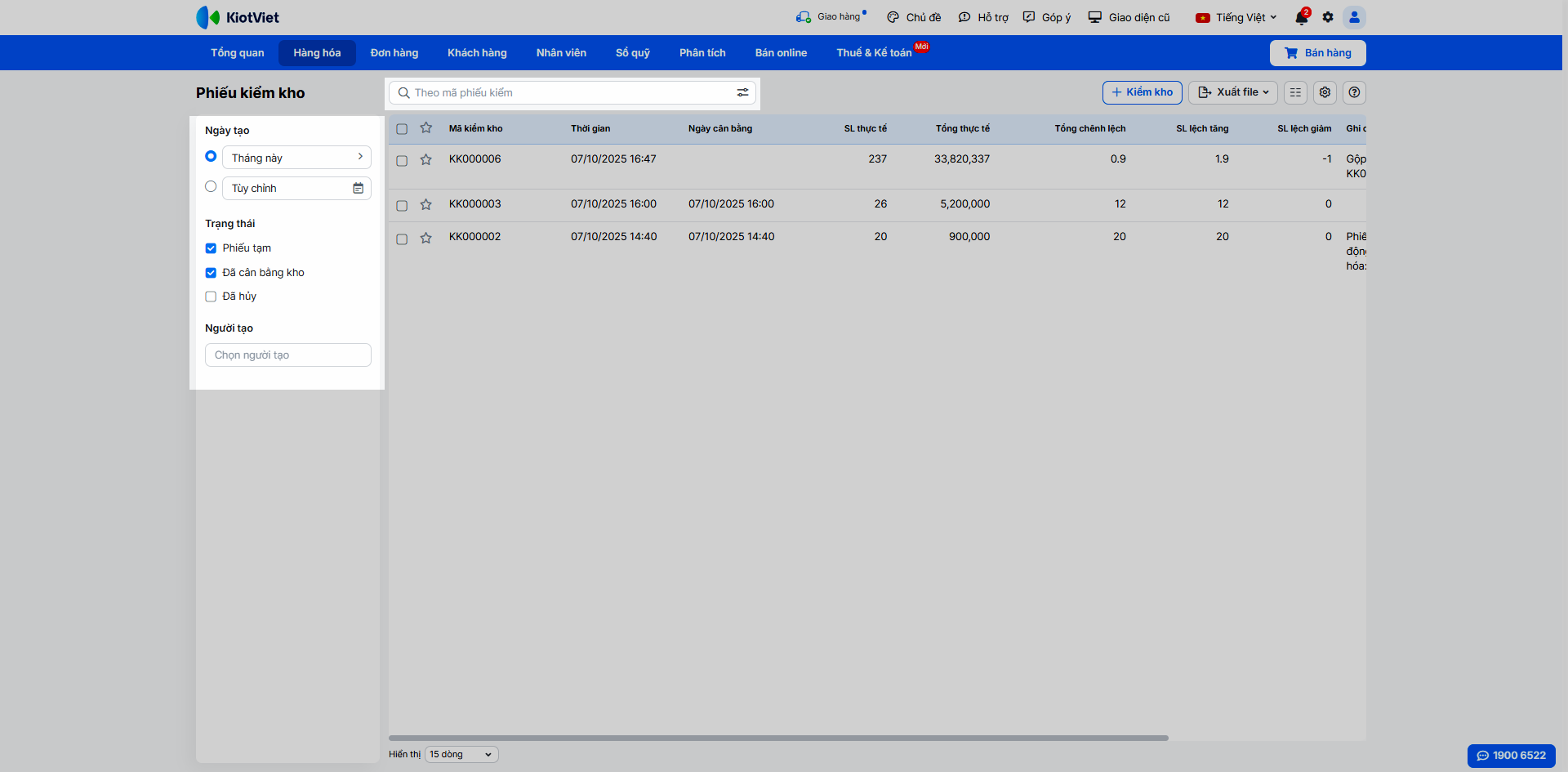Screen dimensions: 1568x772
Task: Open the Sổ quỹ menu
Action: point(633,53)
